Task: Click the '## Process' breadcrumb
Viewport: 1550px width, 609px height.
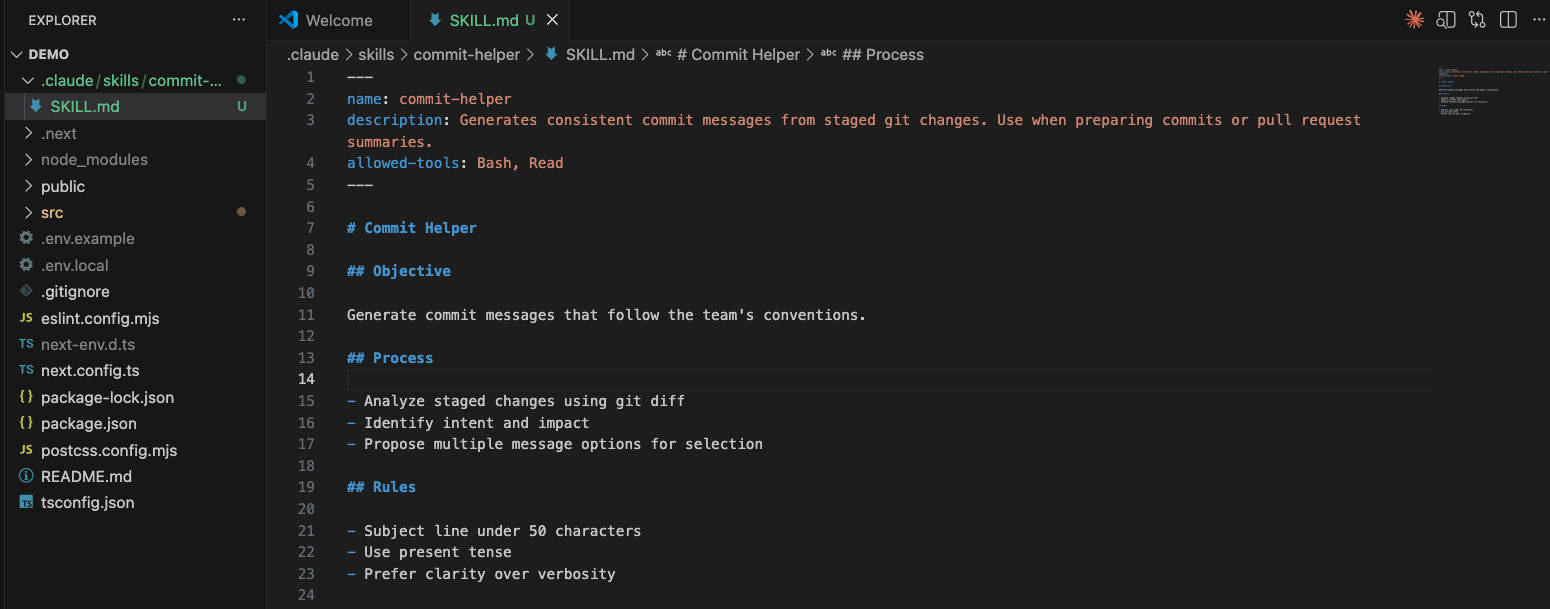Action: (x=882, y=55)
